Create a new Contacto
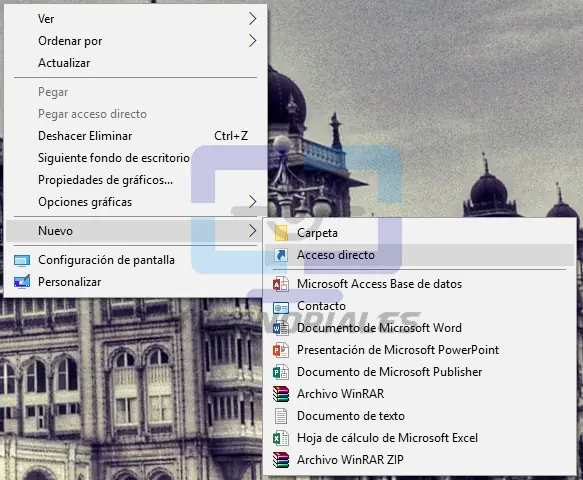The width and height of the screenshot is (583, 480). pyautogui.click(x=420, y=306)
